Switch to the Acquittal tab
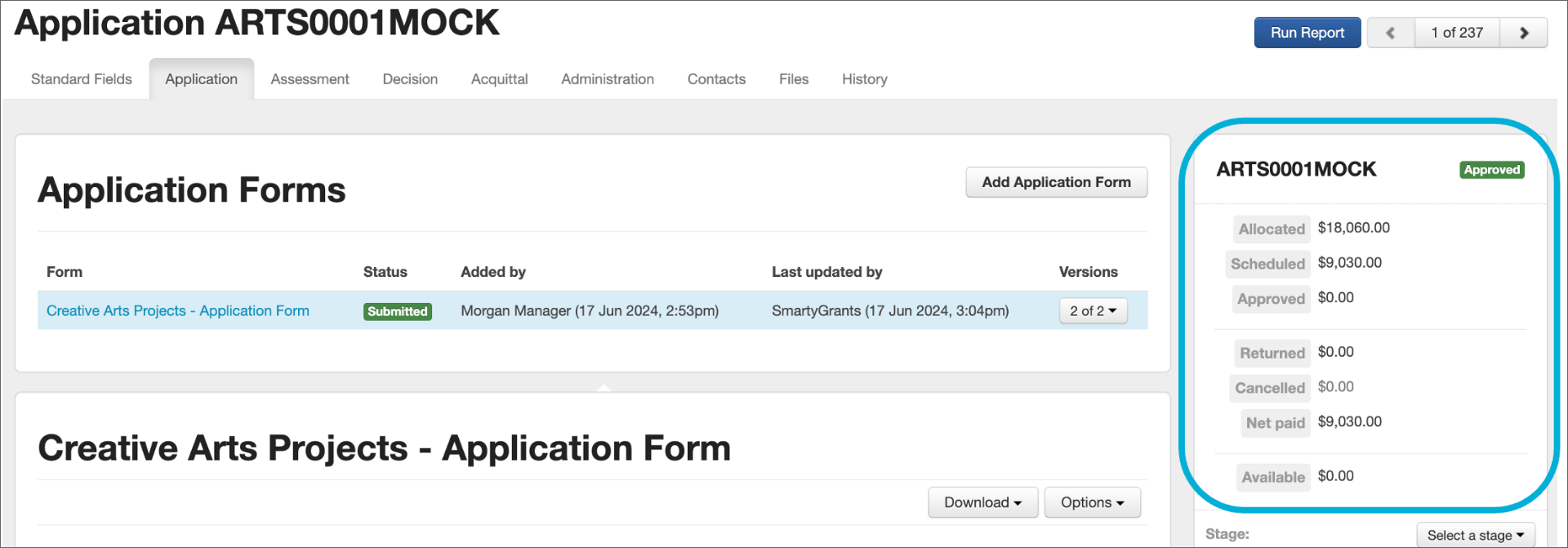1568x548 pixels. click(x=499, y=79)
